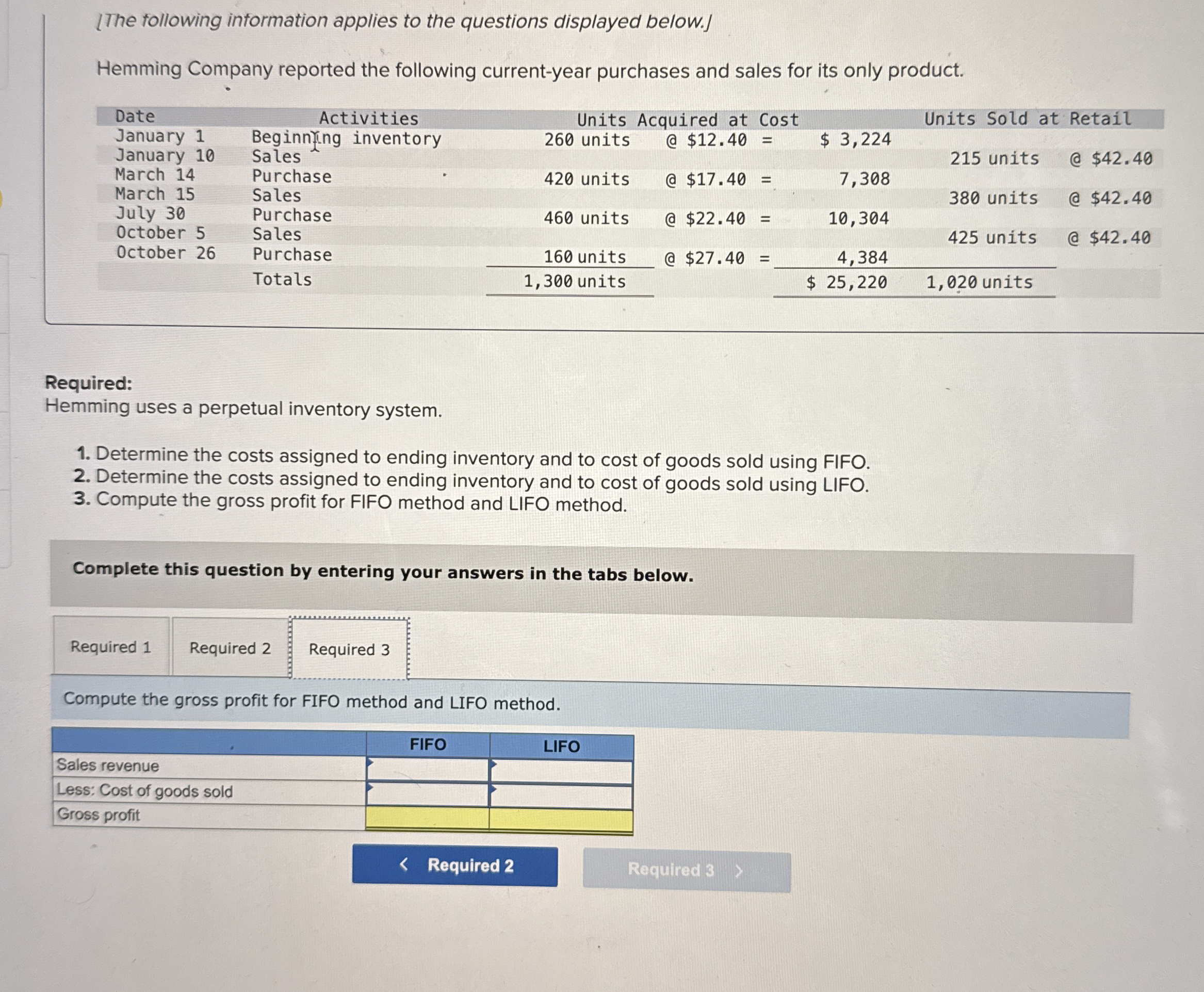Click the yellow FIFO Gross profit cell
1204x992 pixels.
[x=428, y=818]
